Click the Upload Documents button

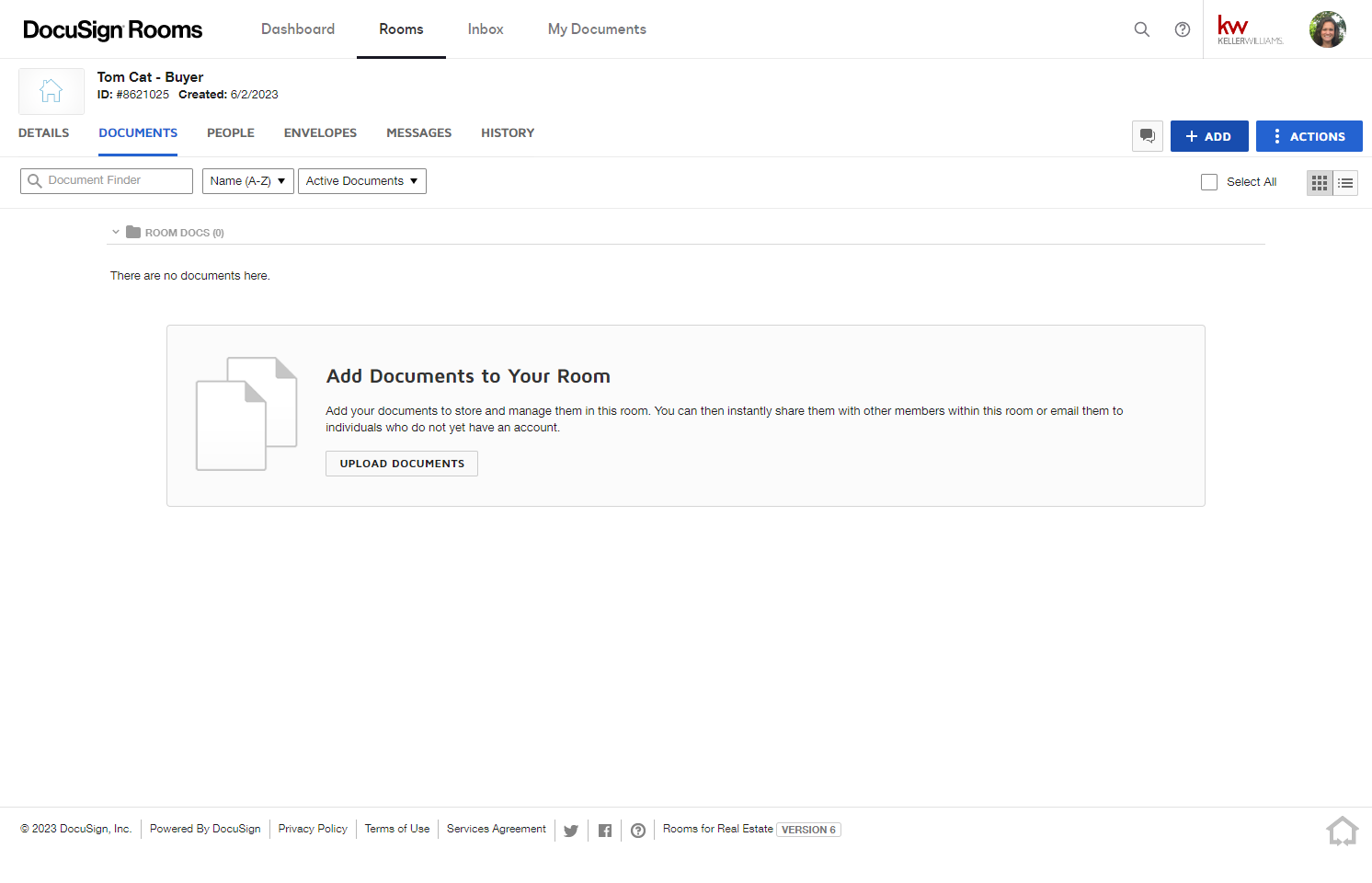pyautogui.click(x=402, y=464)
